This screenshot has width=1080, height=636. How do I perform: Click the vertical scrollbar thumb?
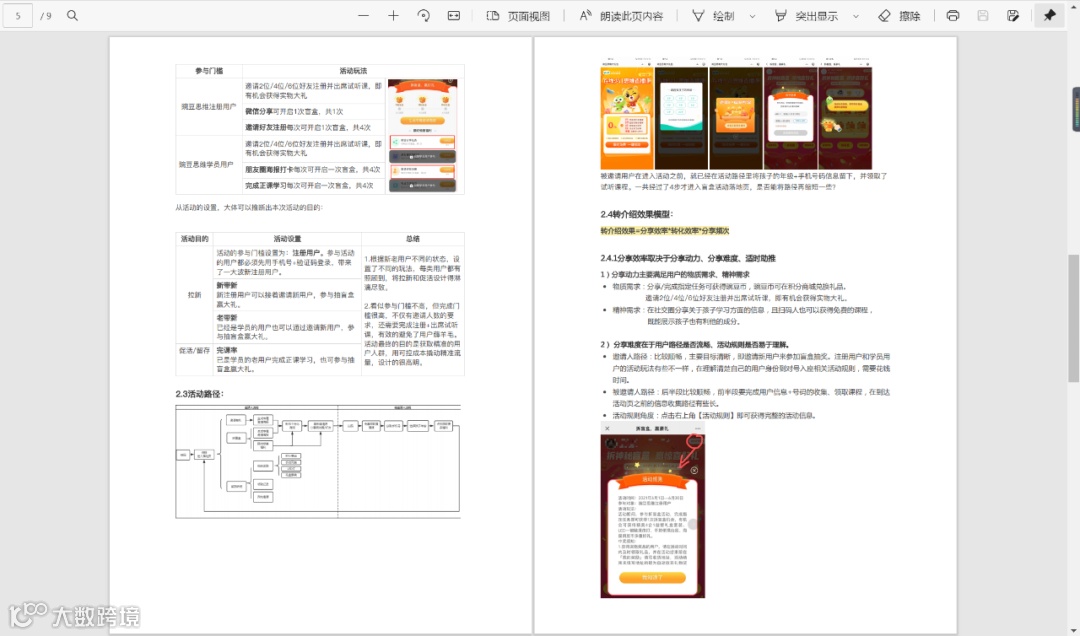1073,318
